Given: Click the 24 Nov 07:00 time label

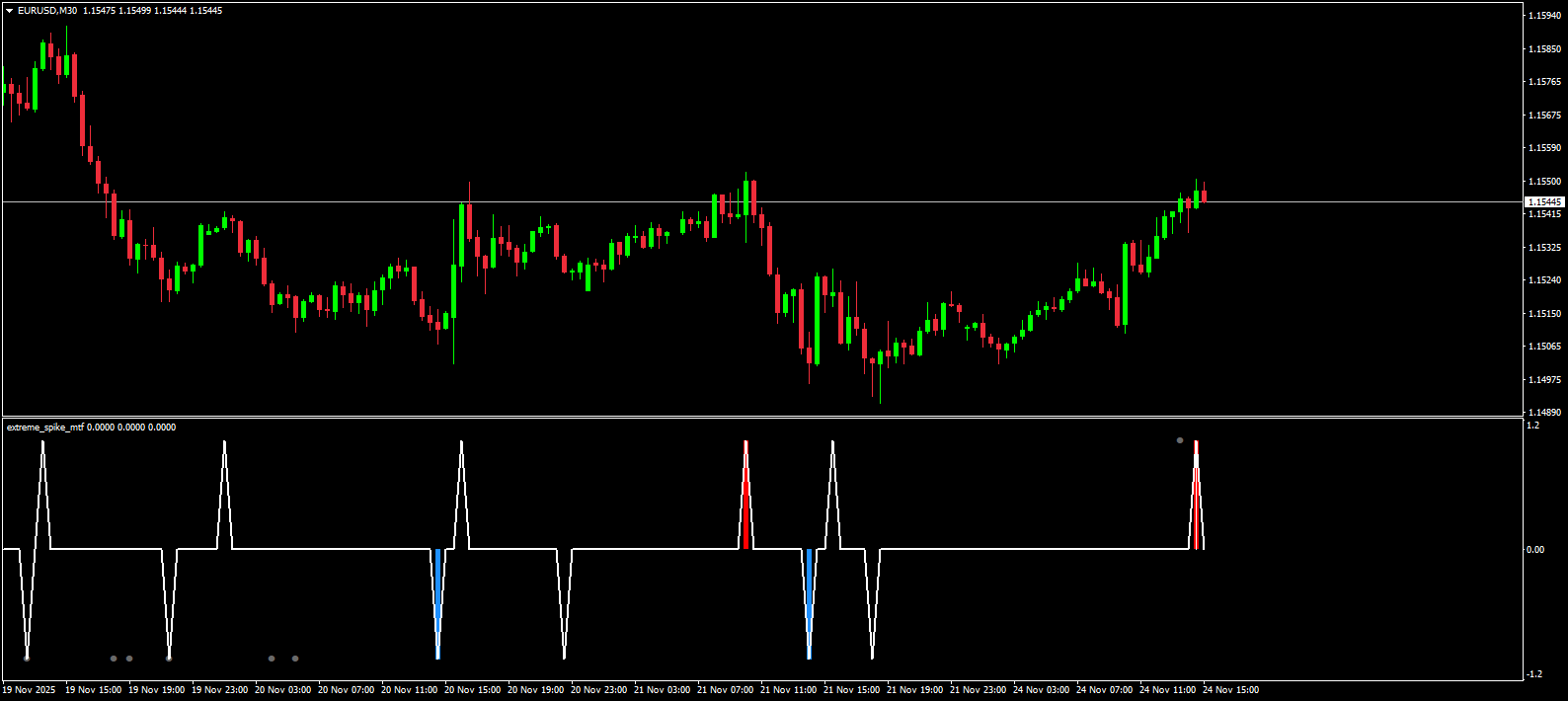Looking at the screenshot, I should [1105, 690].
